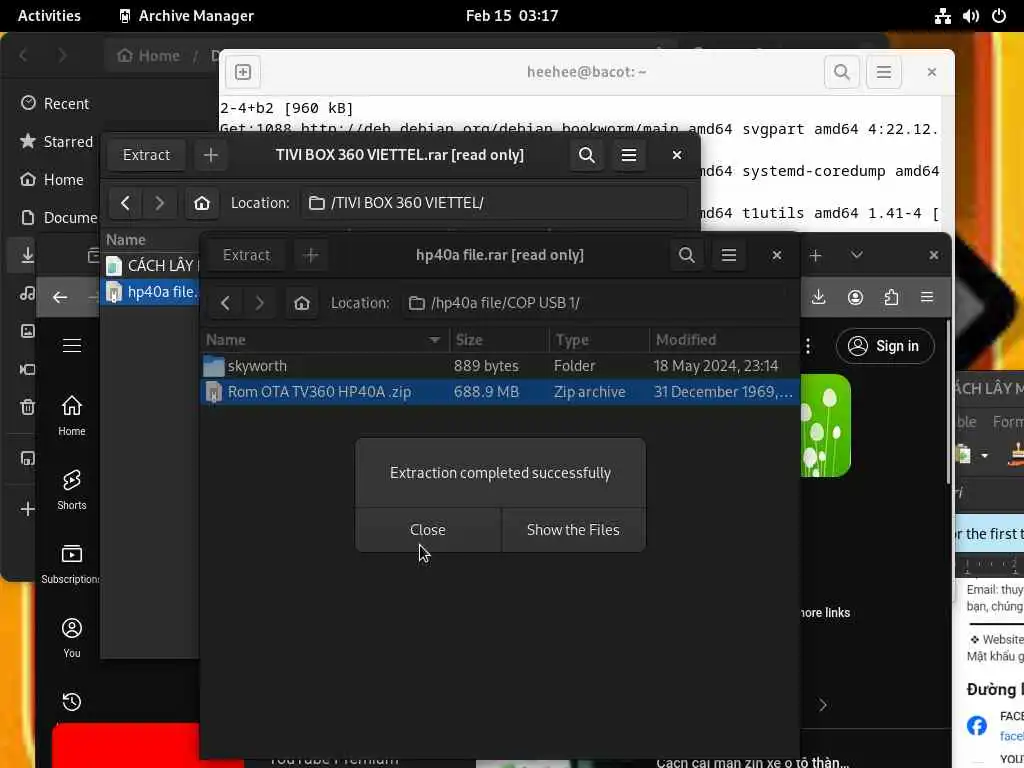Open Pictures folder icon in Files sidebar
The image size is (1024, 768).
click(27, 331)
